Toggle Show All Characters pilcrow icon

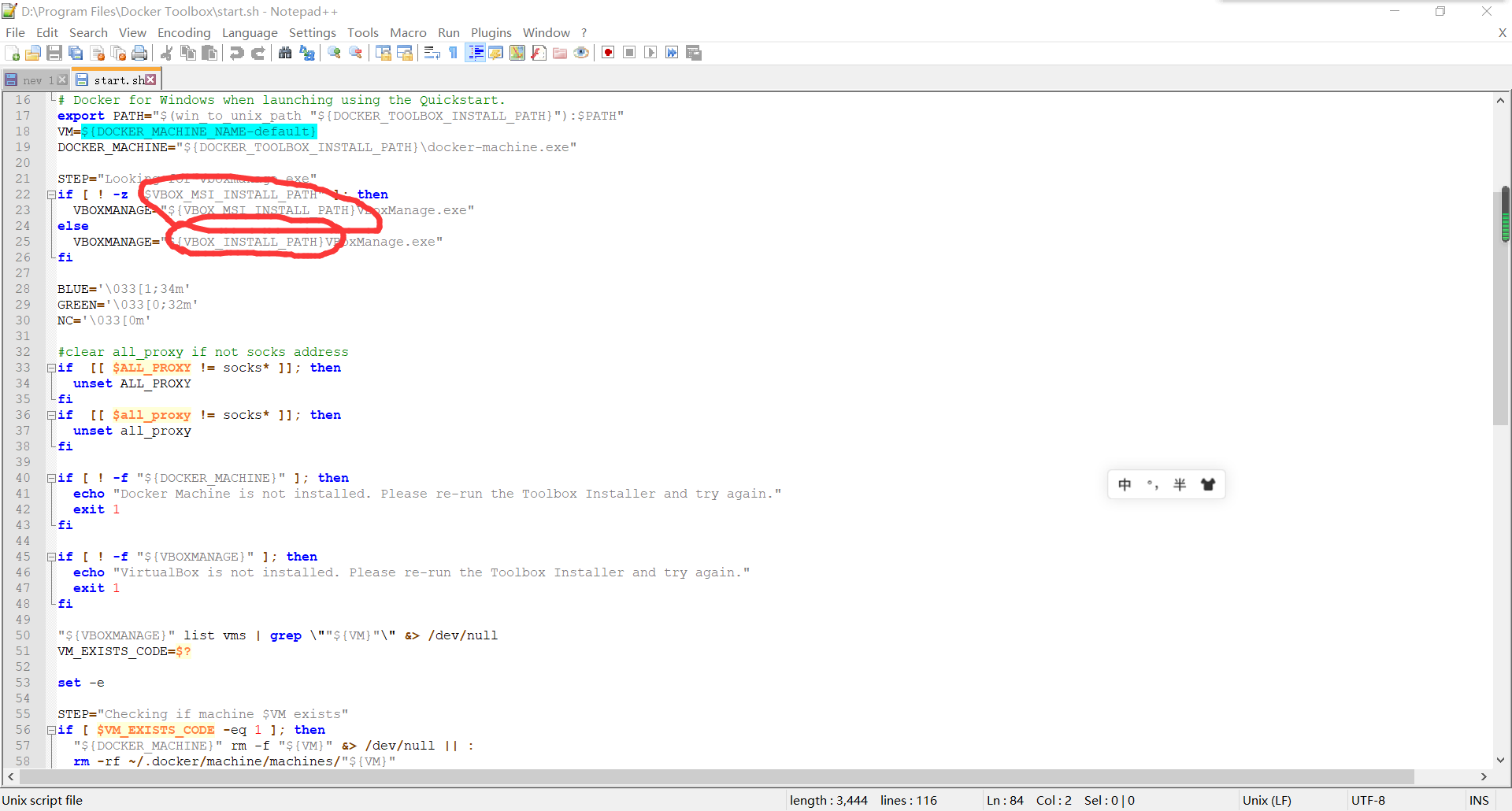pyautogui.click(x=453, y=53)
